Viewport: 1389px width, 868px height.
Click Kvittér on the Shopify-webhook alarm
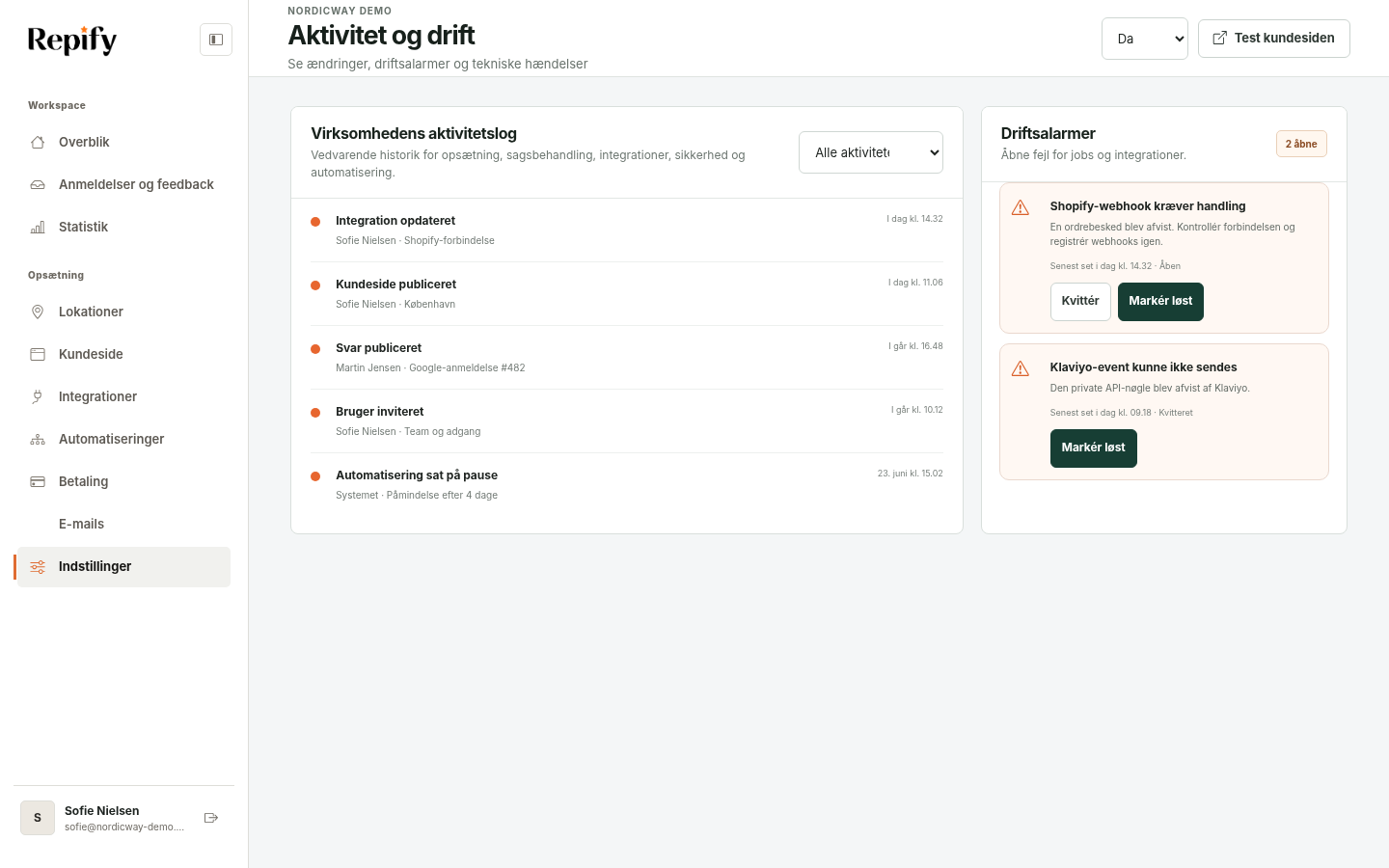pyautogui.click(x=1080, y=301)
